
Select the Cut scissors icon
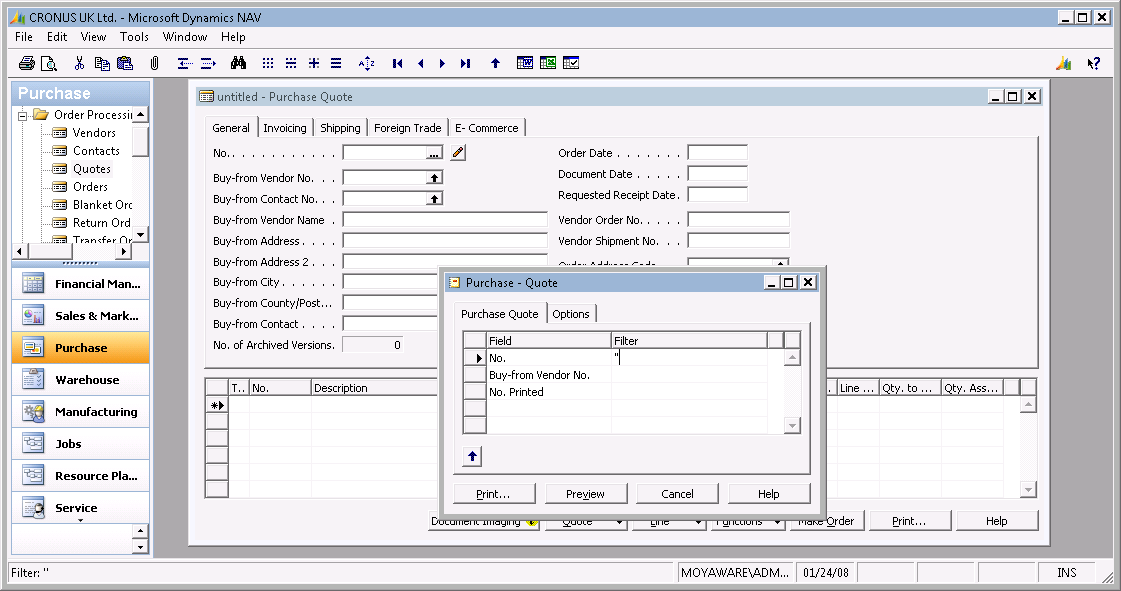pos(79,64)
